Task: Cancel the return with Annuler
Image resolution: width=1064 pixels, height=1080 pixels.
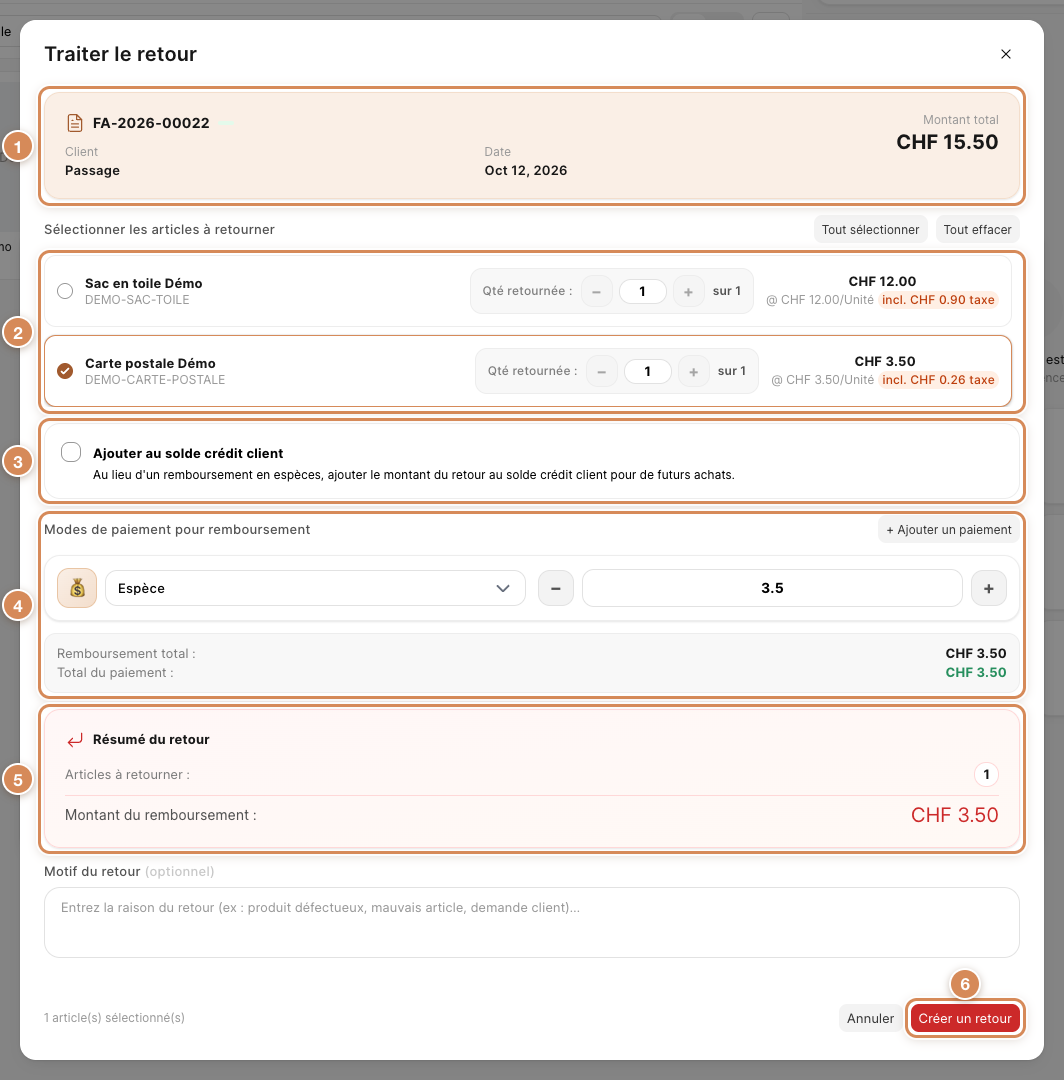Action: [870, 1018]
